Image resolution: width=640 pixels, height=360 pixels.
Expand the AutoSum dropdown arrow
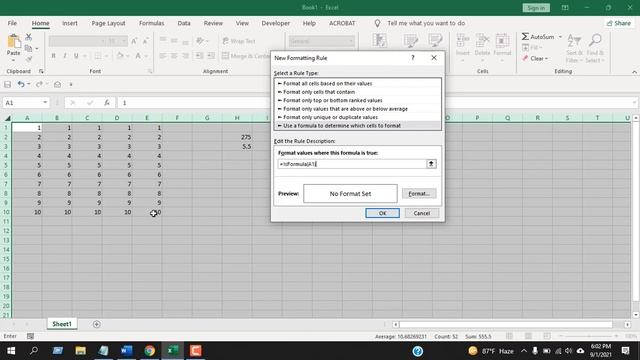click(560, 37)
